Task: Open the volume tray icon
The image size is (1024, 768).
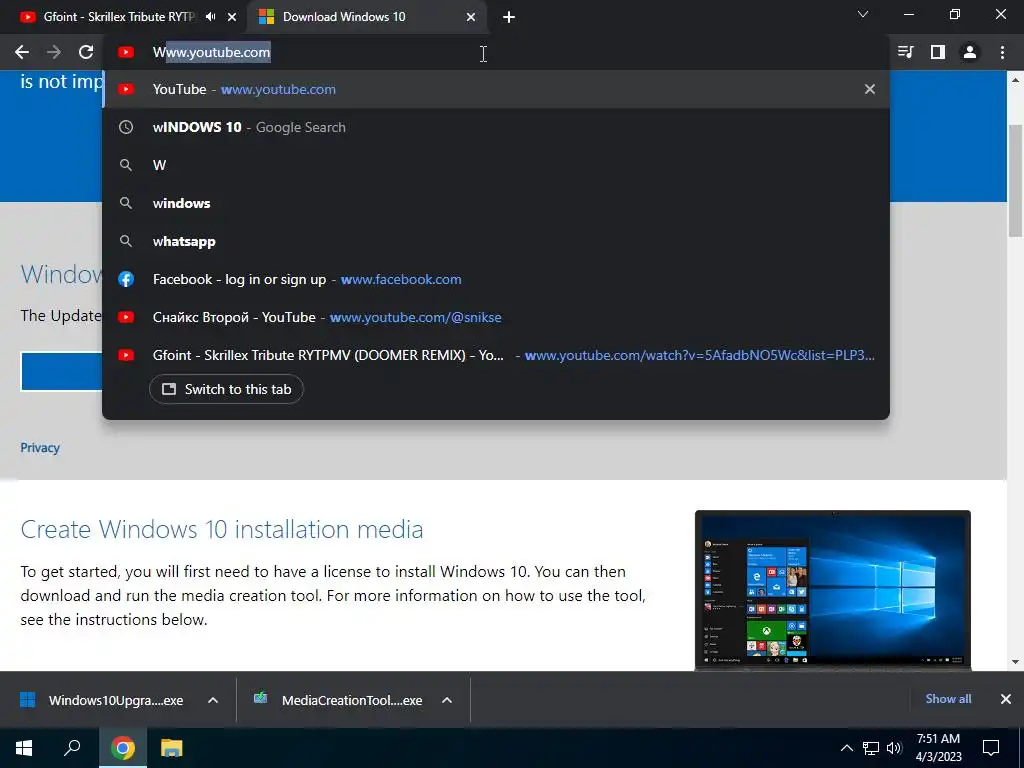Action: (x=894, y=748)
